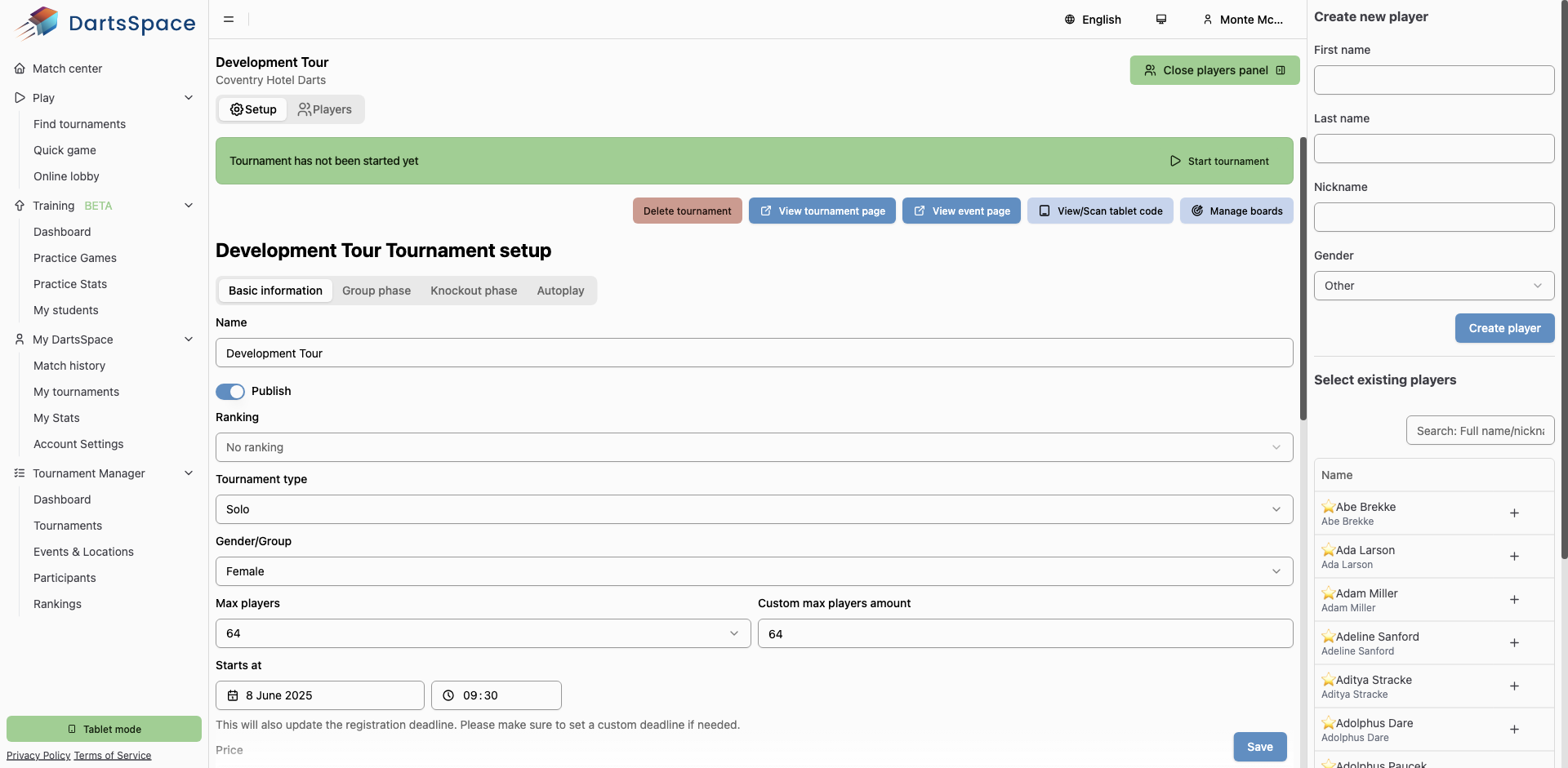Open the Tournament type dropdown

(753, 509)
